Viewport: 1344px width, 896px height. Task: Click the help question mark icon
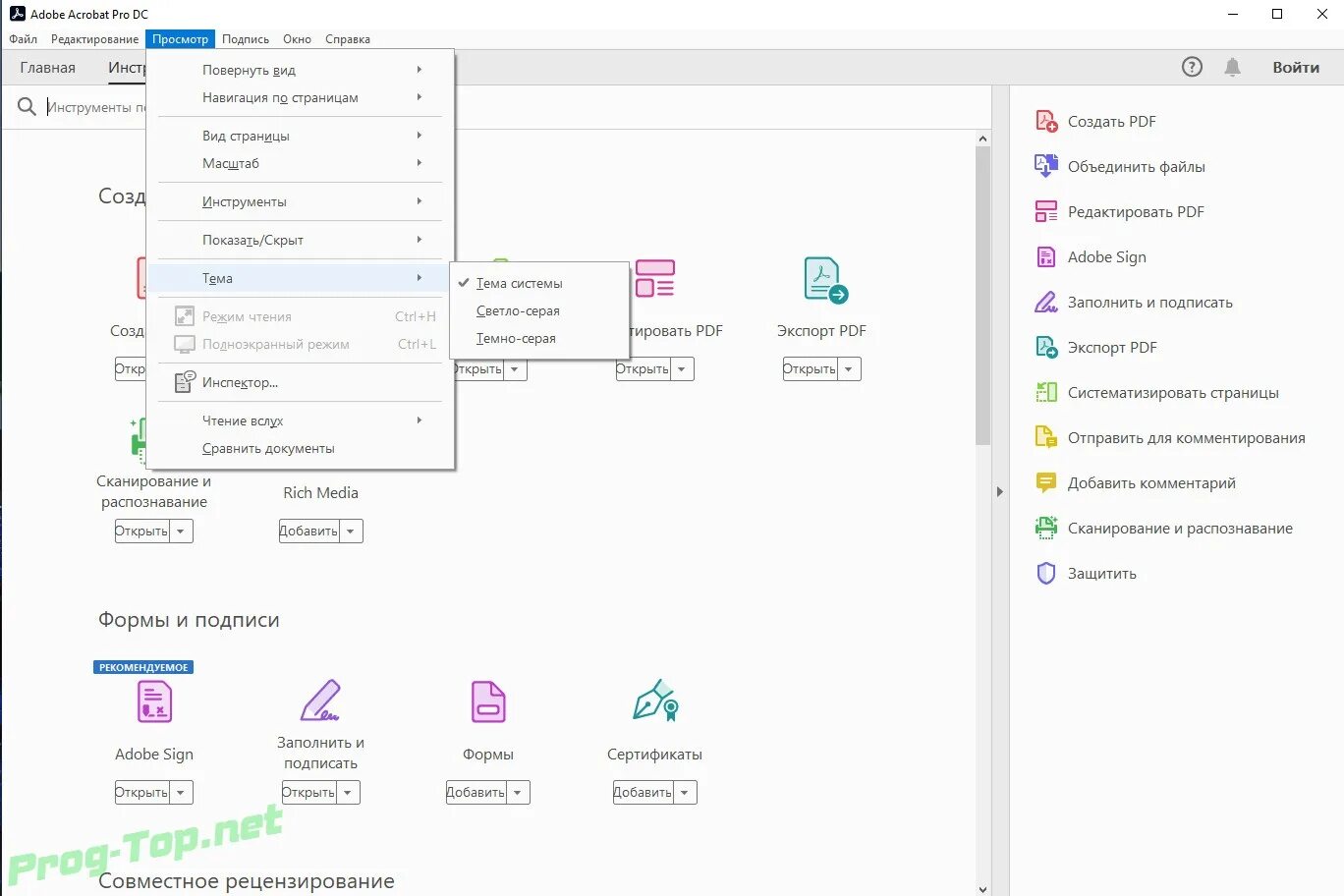[1192, 67]
